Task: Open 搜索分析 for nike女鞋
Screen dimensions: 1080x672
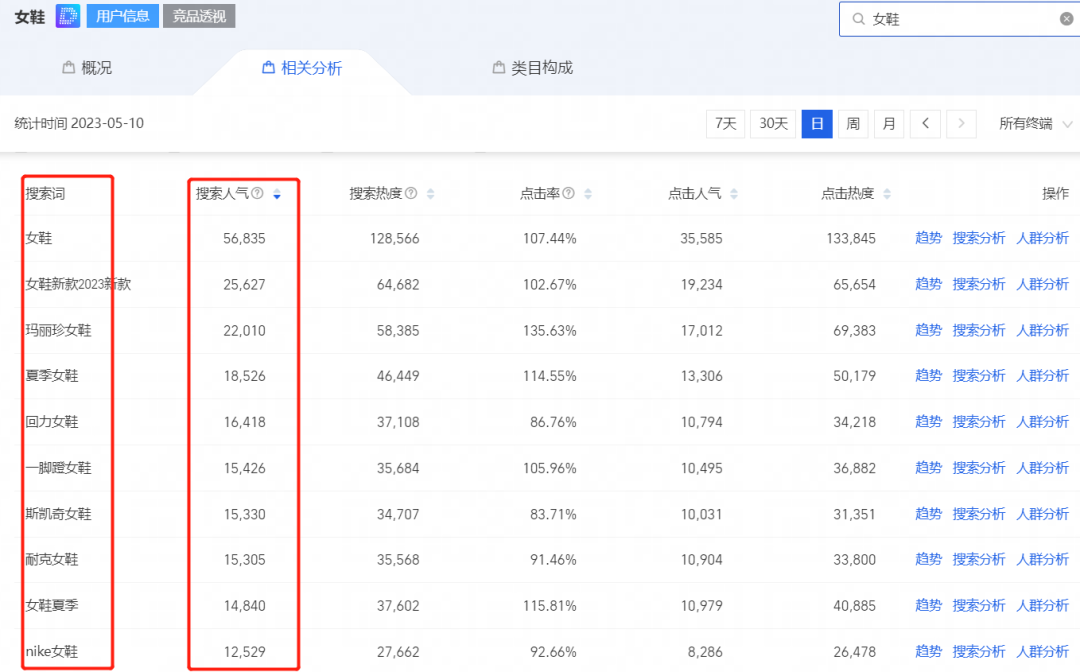Action: click(x=979, y=652)
